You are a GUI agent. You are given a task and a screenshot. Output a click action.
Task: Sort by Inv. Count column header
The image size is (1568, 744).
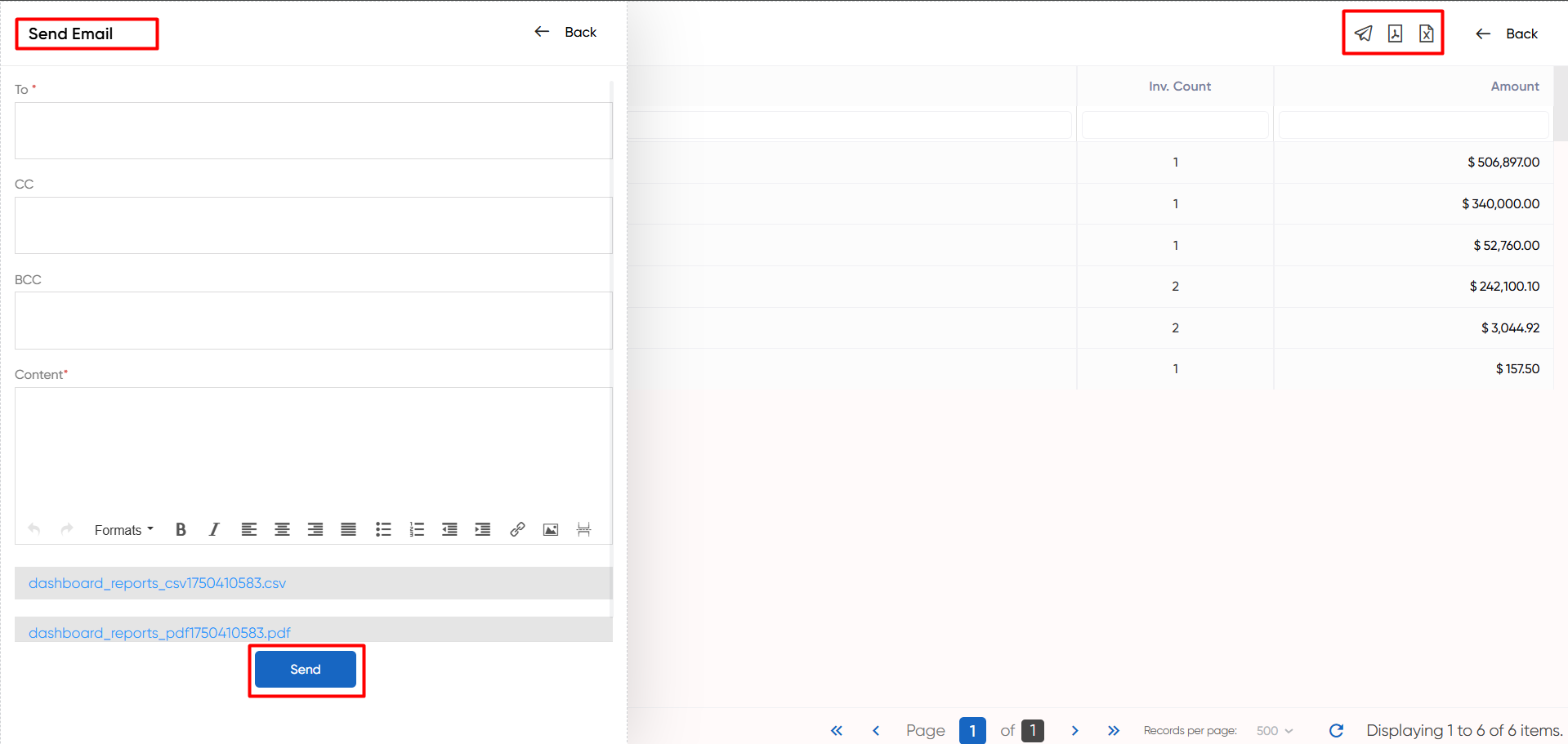1179,87
